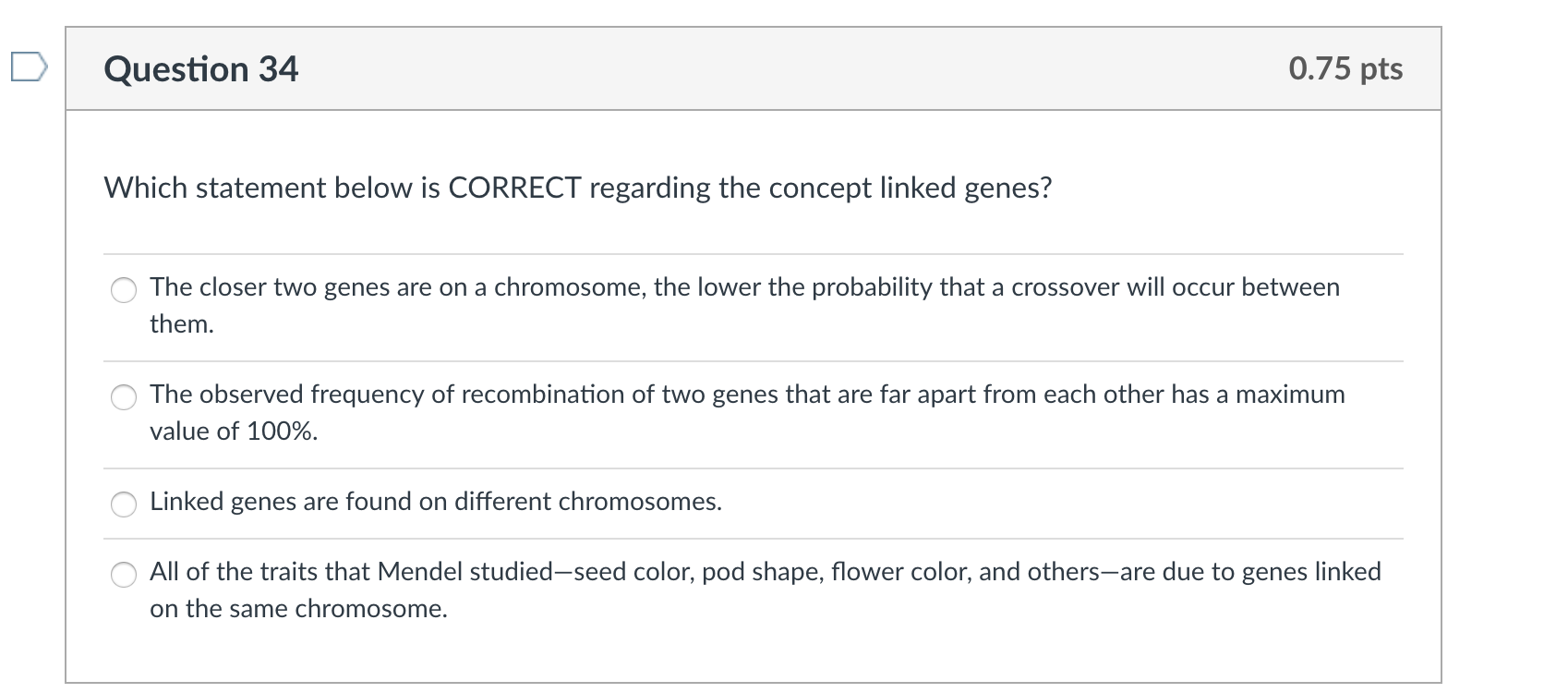Click 'on the same chromosome.' continuation line
Screen dimensions: 1568x693
tap(298, 609)
